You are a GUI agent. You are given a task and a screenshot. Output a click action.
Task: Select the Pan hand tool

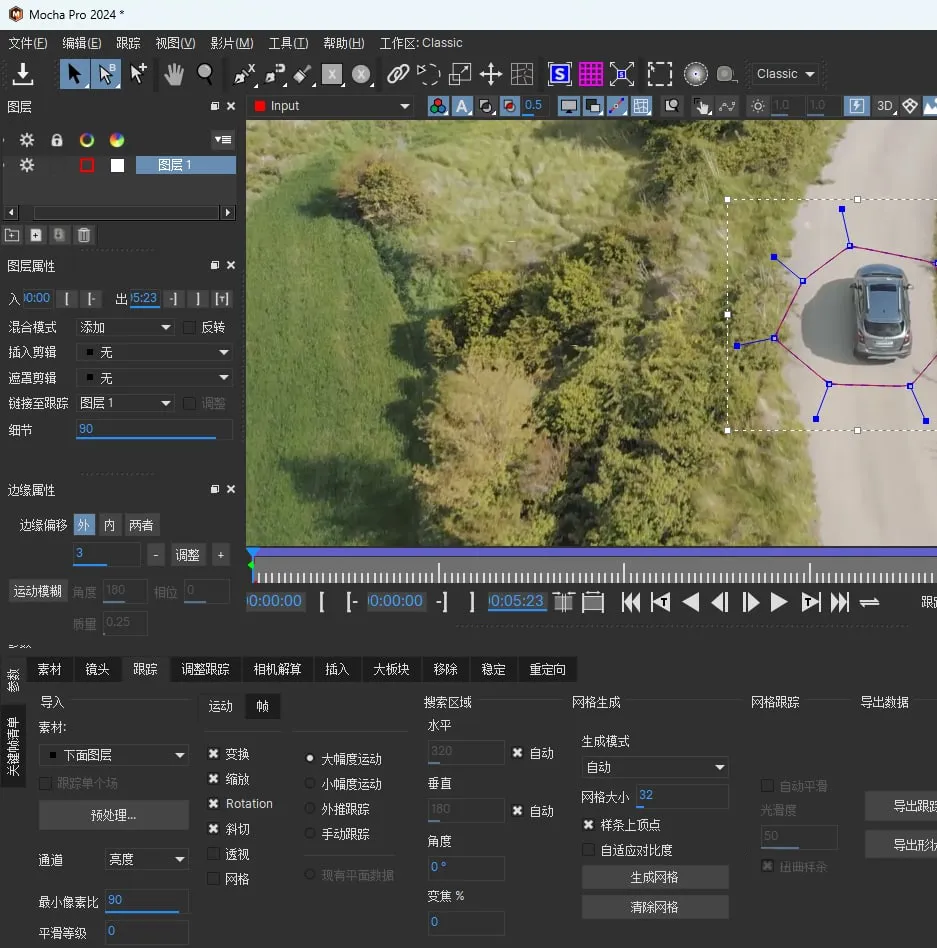pyautogui.click(x=174, y=74)
